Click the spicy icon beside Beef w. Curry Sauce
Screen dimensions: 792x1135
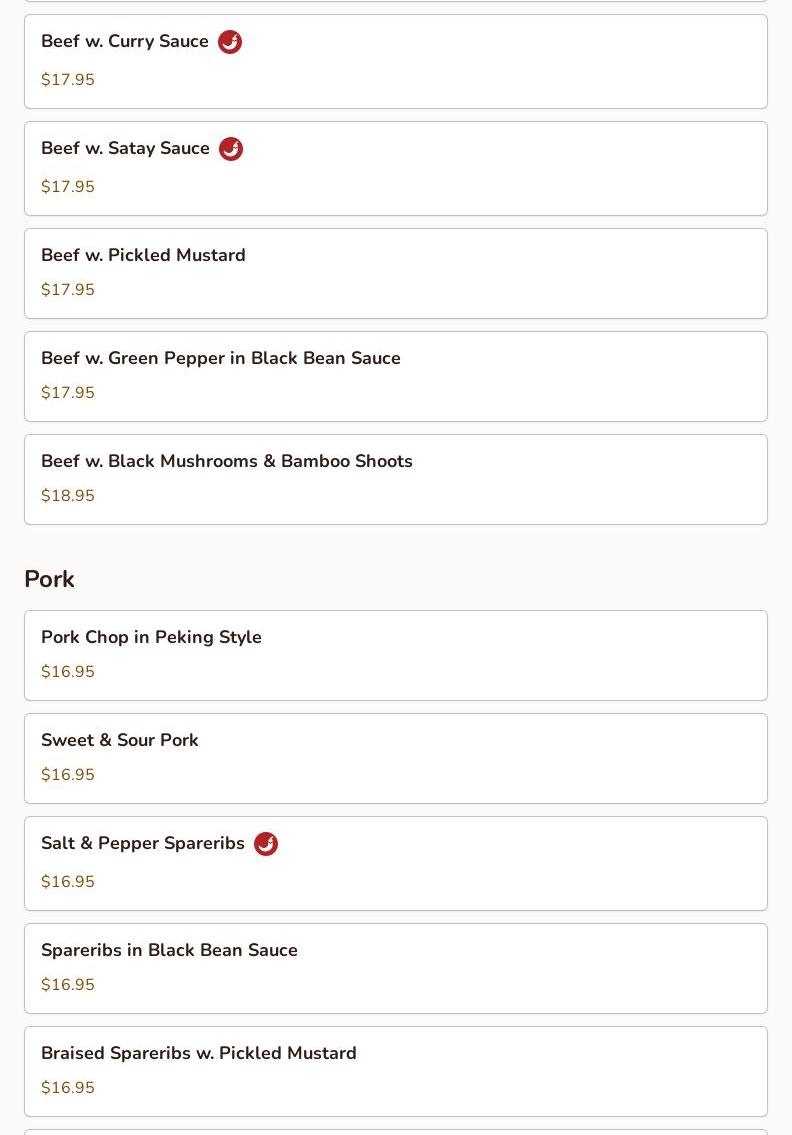tap(230, 42)
